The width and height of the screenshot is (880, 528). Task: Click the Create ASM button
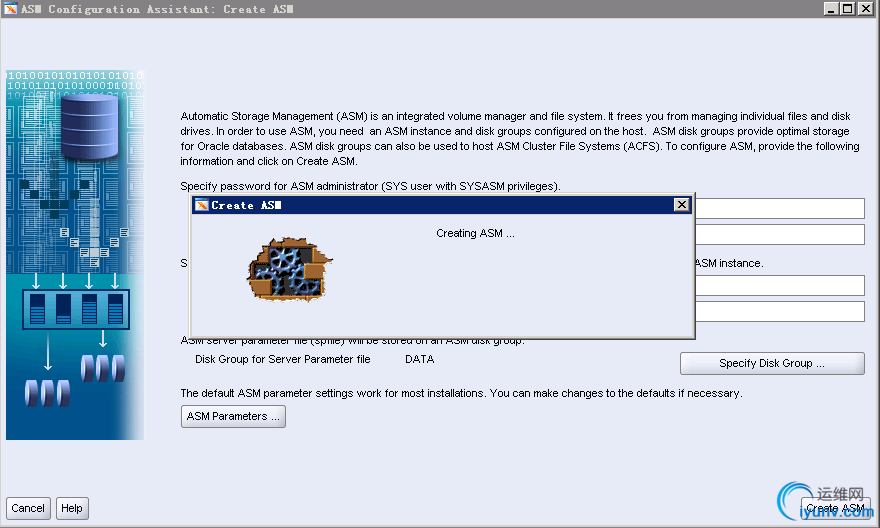pos(836,508)
